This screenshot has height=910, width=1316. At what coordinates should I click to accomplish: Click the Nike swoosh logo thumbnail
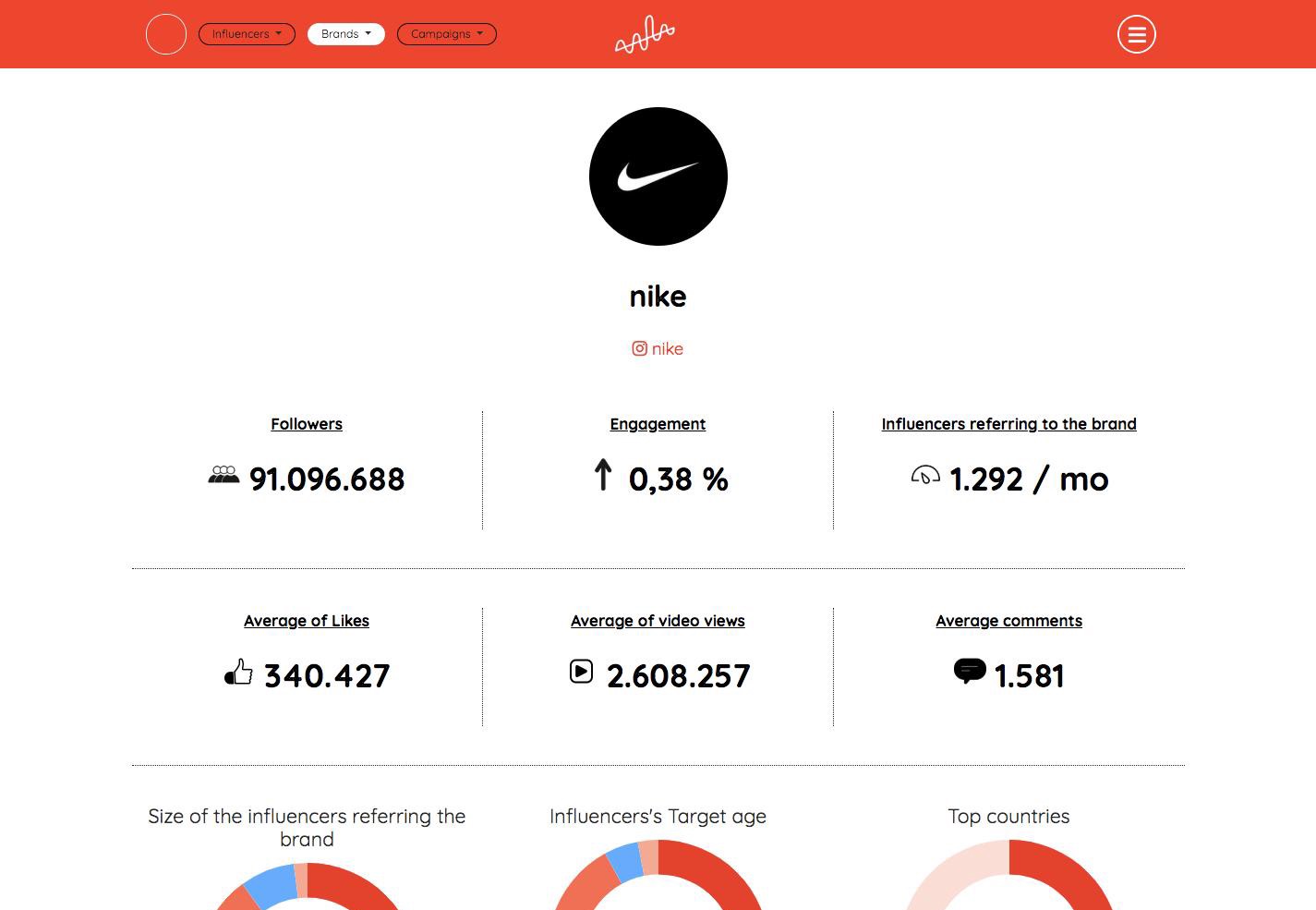(658, 176)
